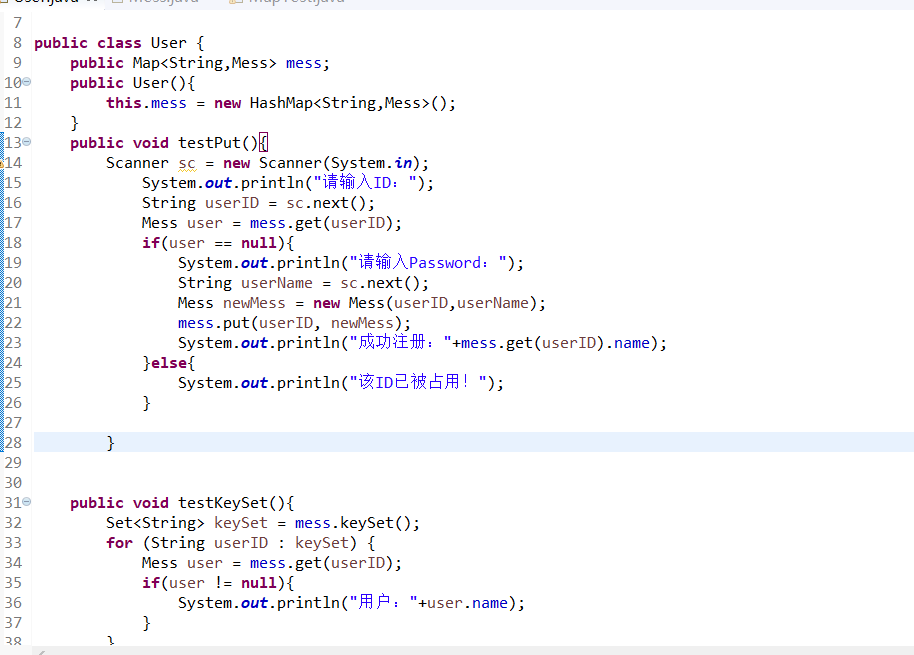This screenshot has width=914, height=655.
Task: Collapse the testKeySet() fold marker at line 31
Action: tap(27, 502)
